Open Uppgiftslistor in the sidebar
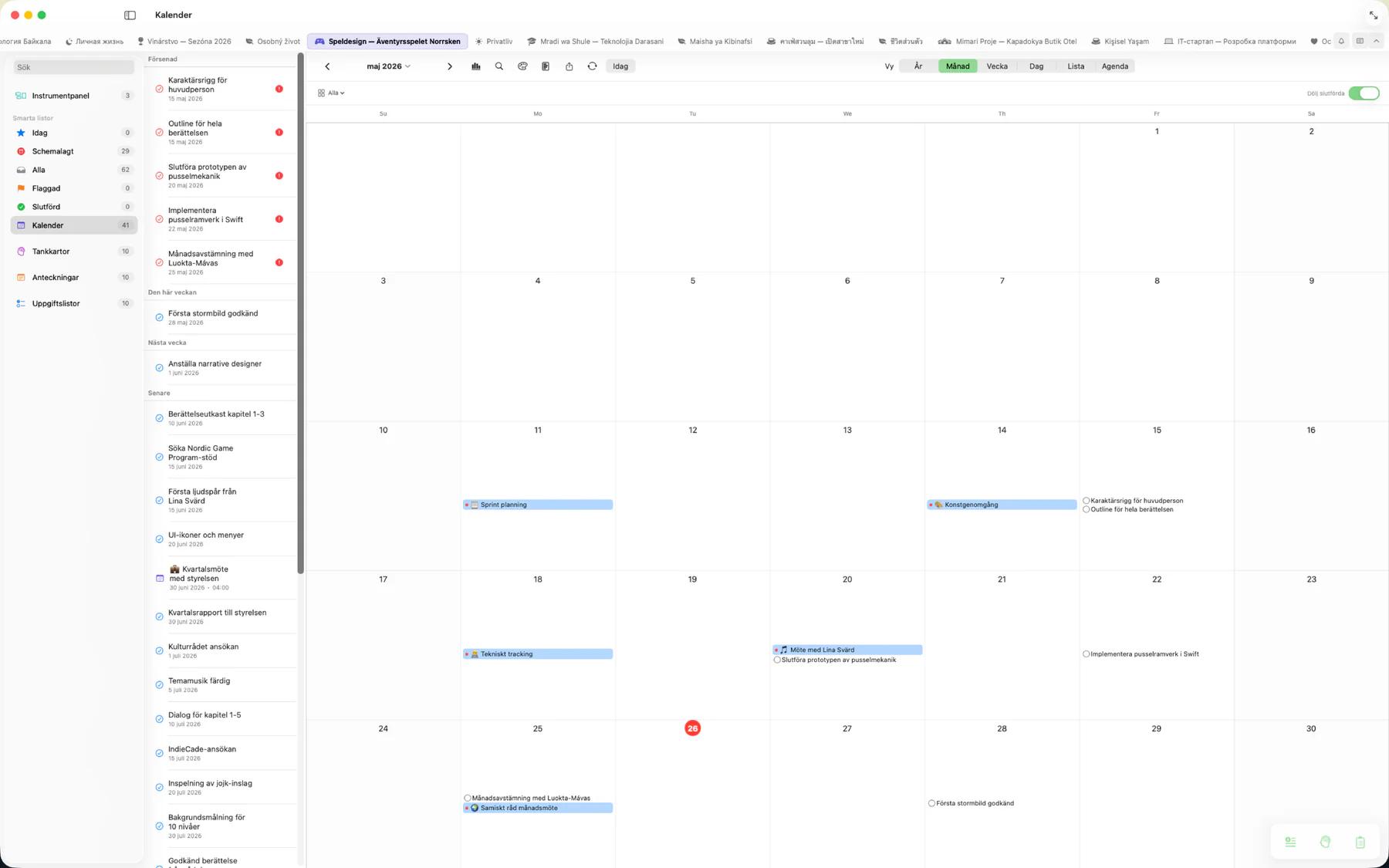Image resolution: width=1389 pixels, height=868 pixels. (x=74, y=303)
